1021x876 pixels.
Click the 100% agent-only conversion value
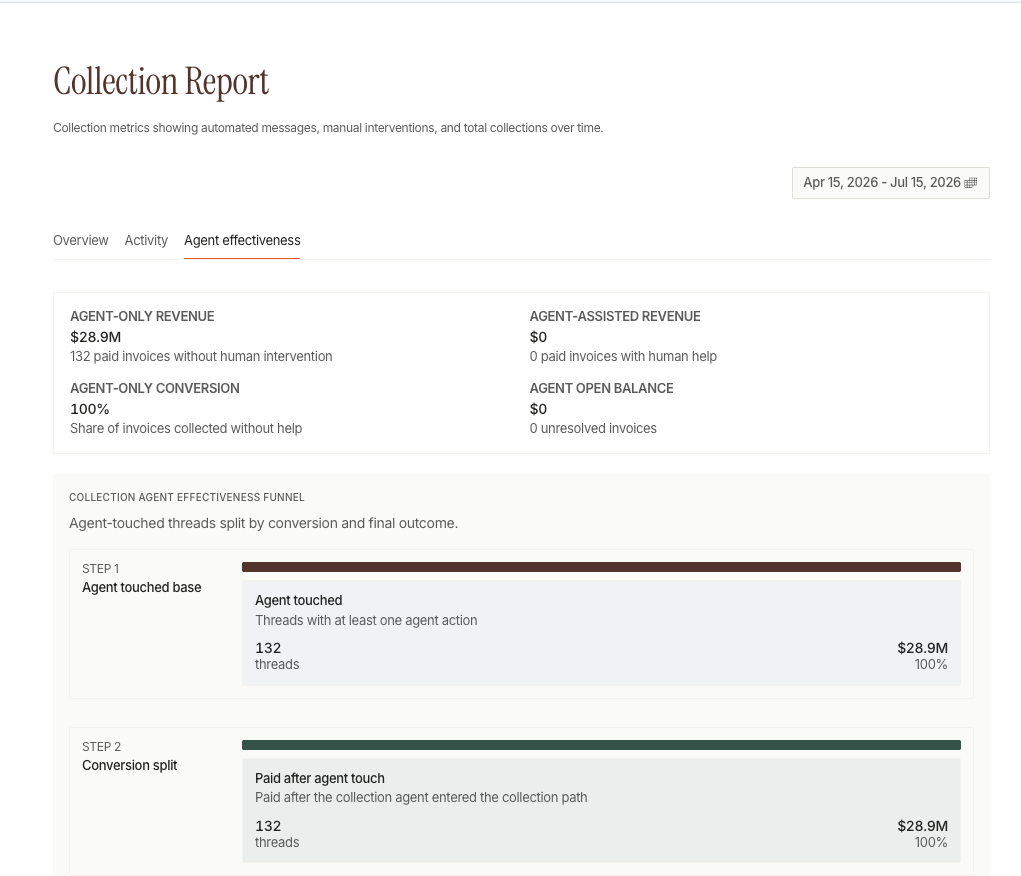(90, 409)
